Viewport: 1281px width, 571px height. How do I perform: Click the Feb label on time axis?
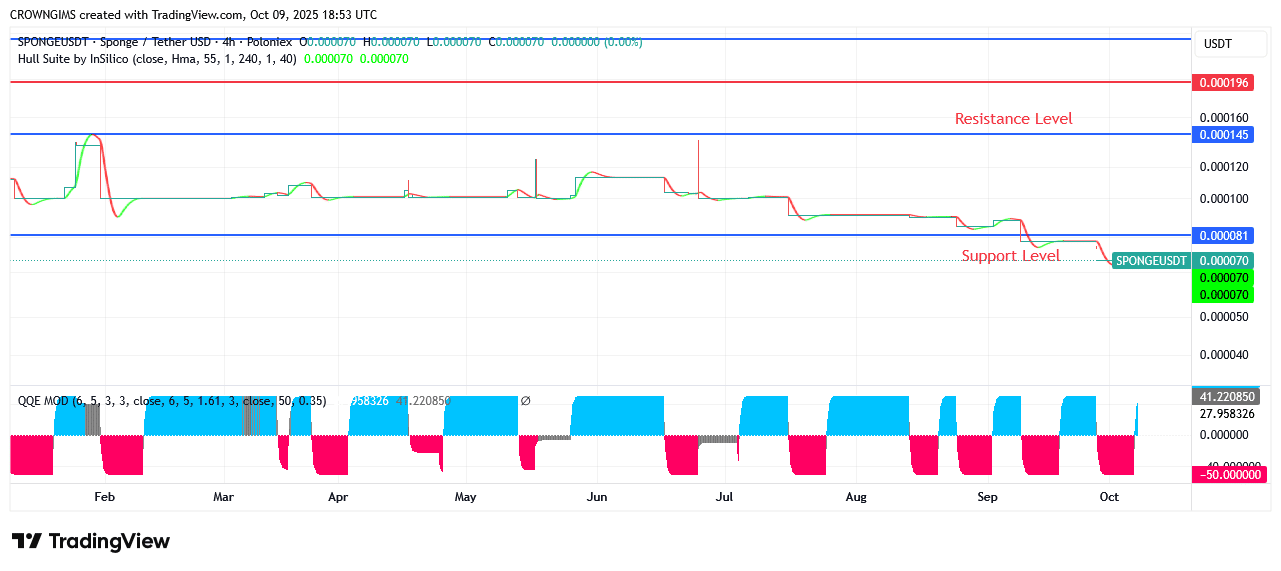(104, 497)
